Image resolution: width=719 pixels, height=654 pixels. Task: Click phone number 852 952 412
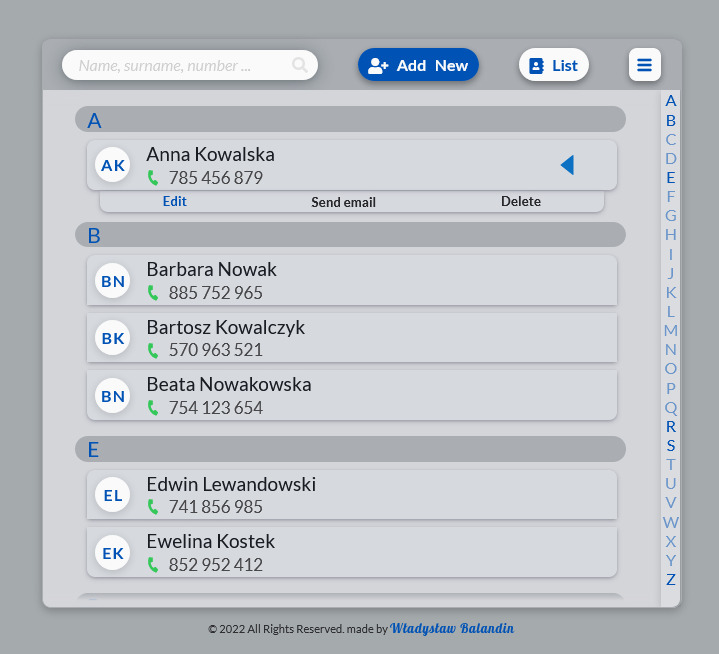pyautogui.click(x=216, y=565)
